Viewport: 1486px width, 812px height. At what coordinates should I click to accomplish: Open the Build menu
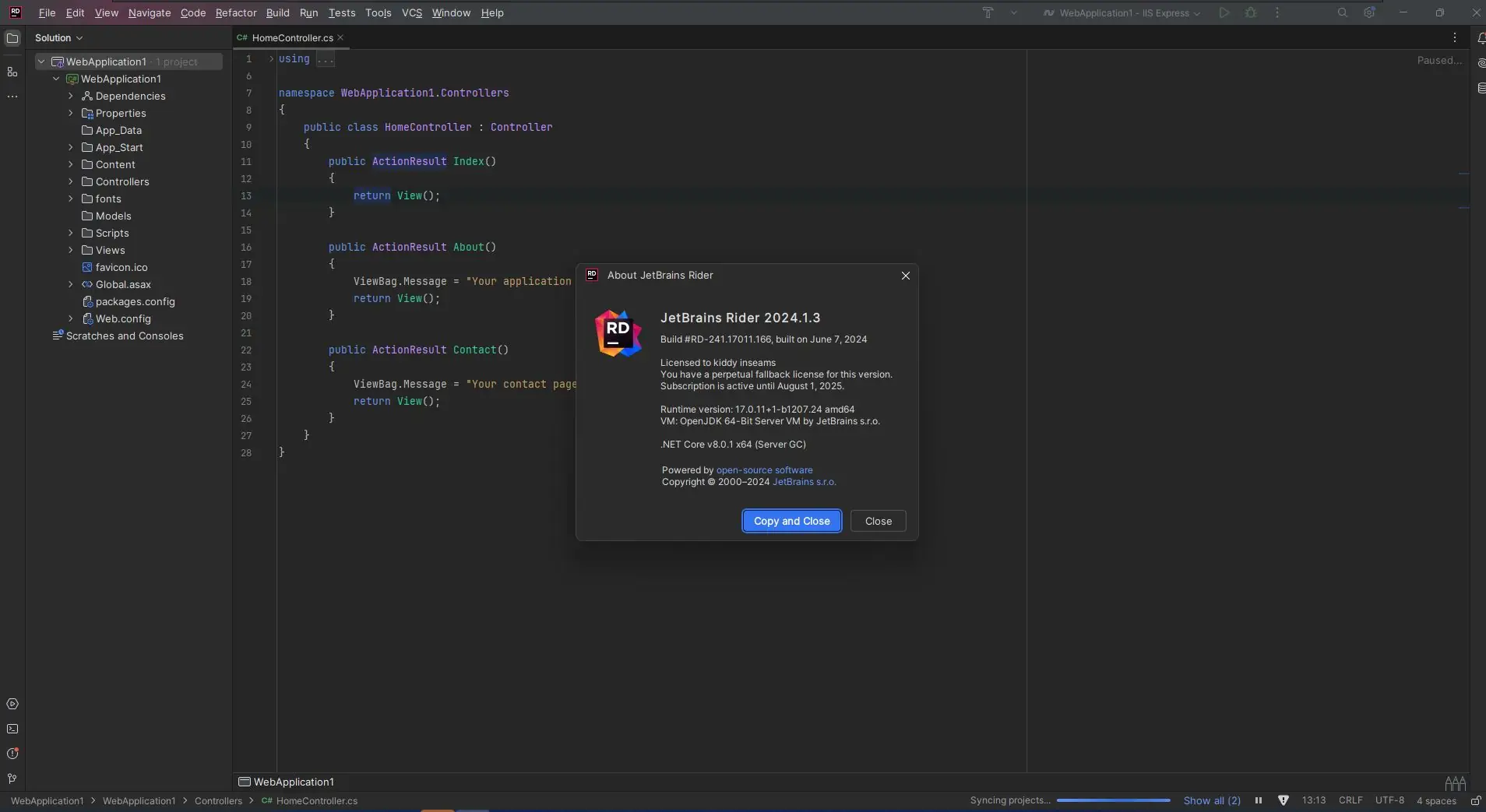pos(278,12)
